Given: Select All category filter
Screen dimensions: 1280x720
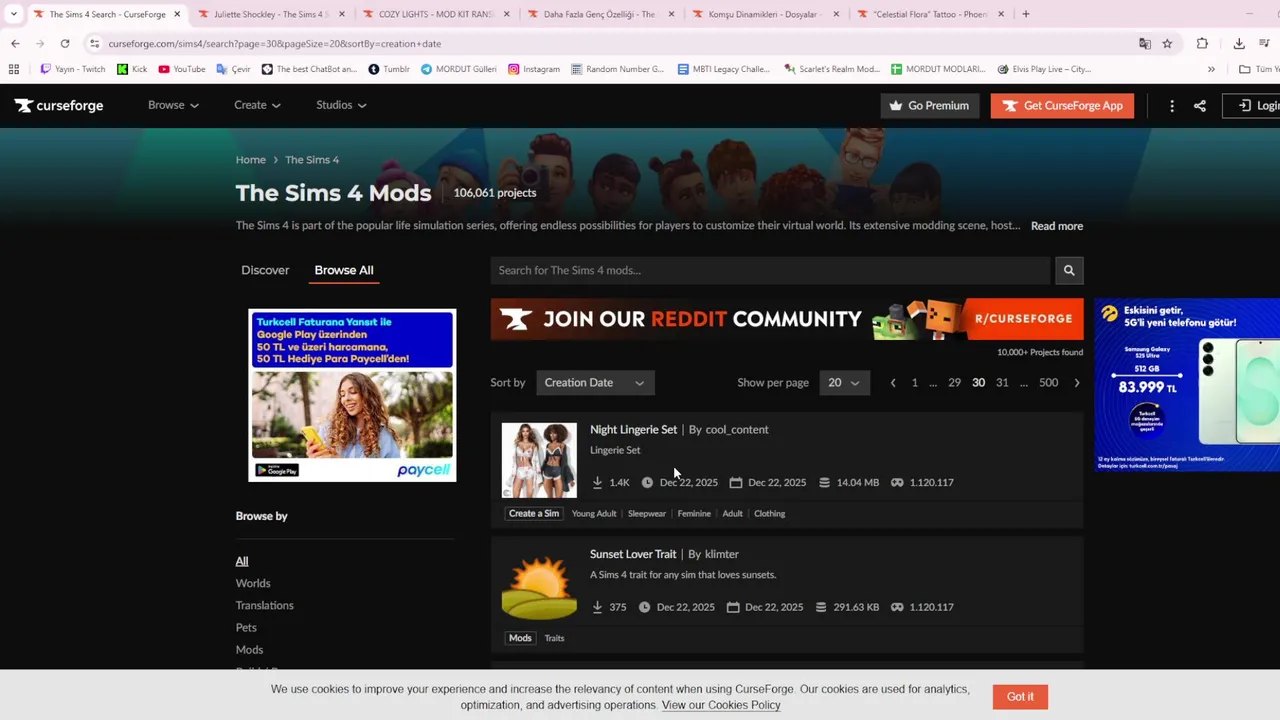Looking at the screenshot, I should click(x=242, y=561).
